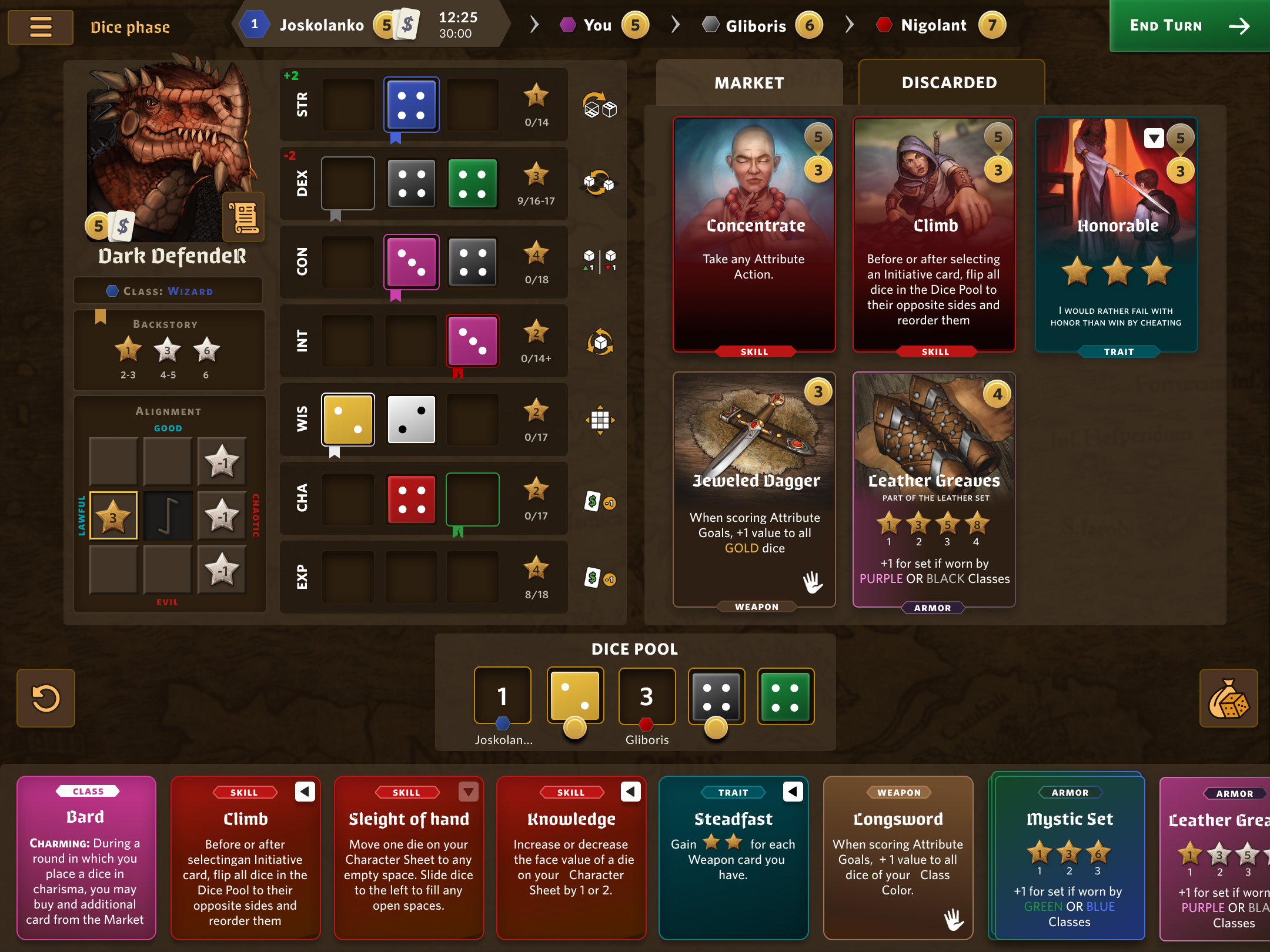Expand the Sleight of hand card arrow
This screenshot has height=952, width=1270.
(x=468, y=792)
